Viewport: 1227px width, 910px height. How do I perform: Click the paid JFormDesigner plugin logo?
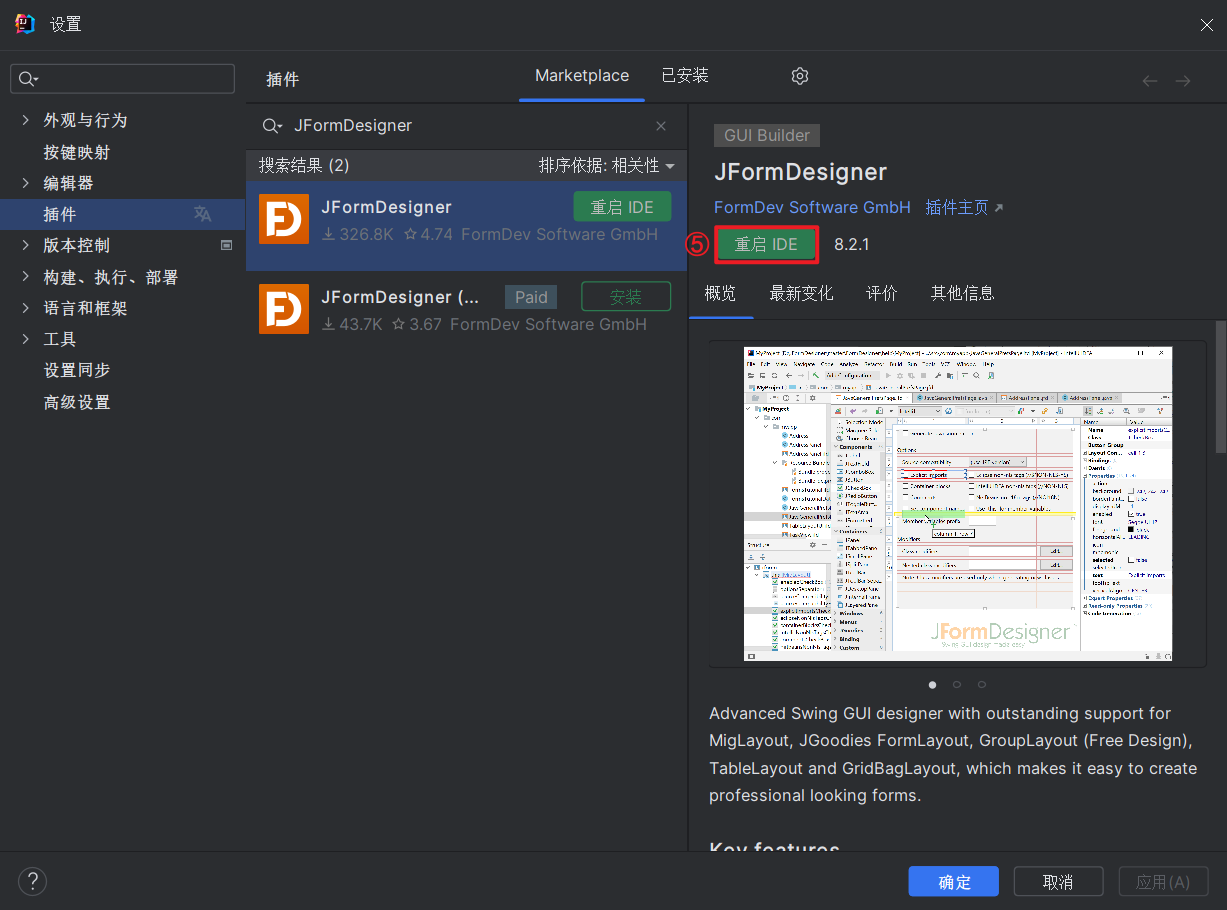pos(284,308)
